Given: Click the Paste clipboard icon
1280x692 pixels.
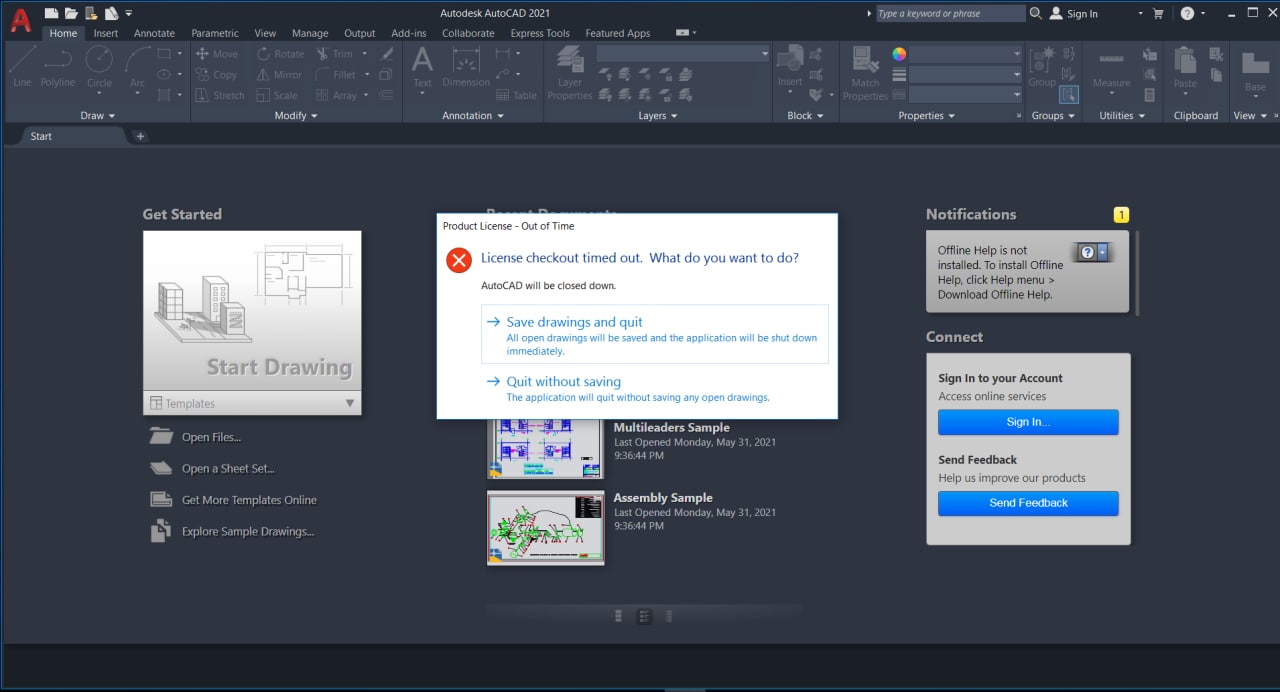Looking at the screenshot, I should 1185,66.
